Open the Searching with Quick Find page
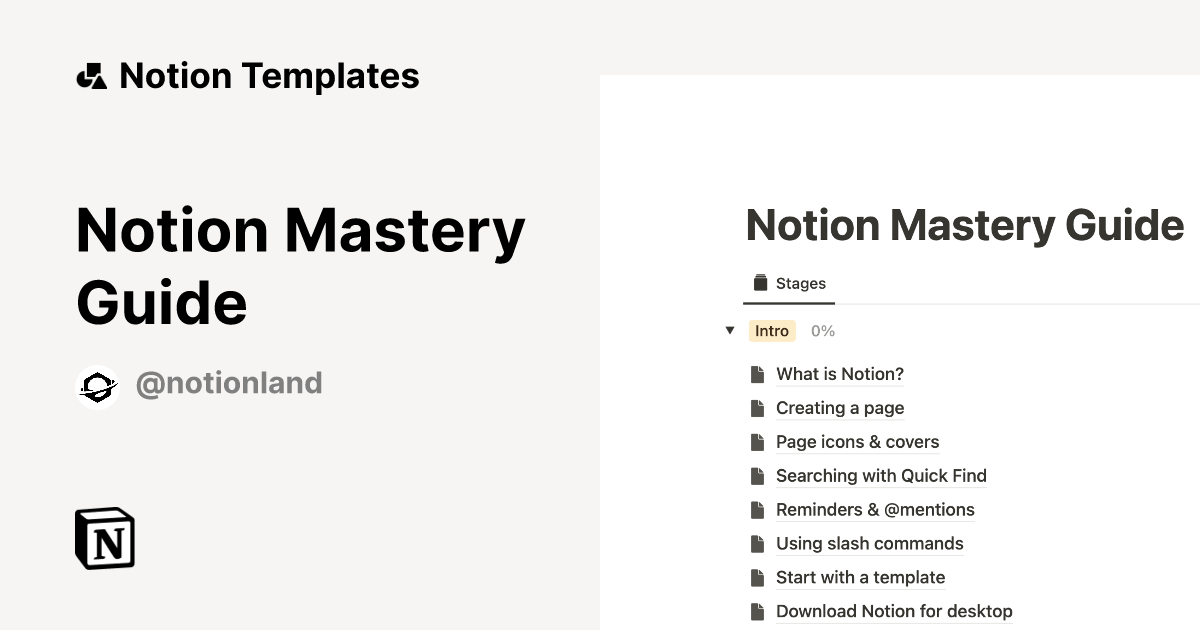The image size is (1200, 630). point(881,476)
